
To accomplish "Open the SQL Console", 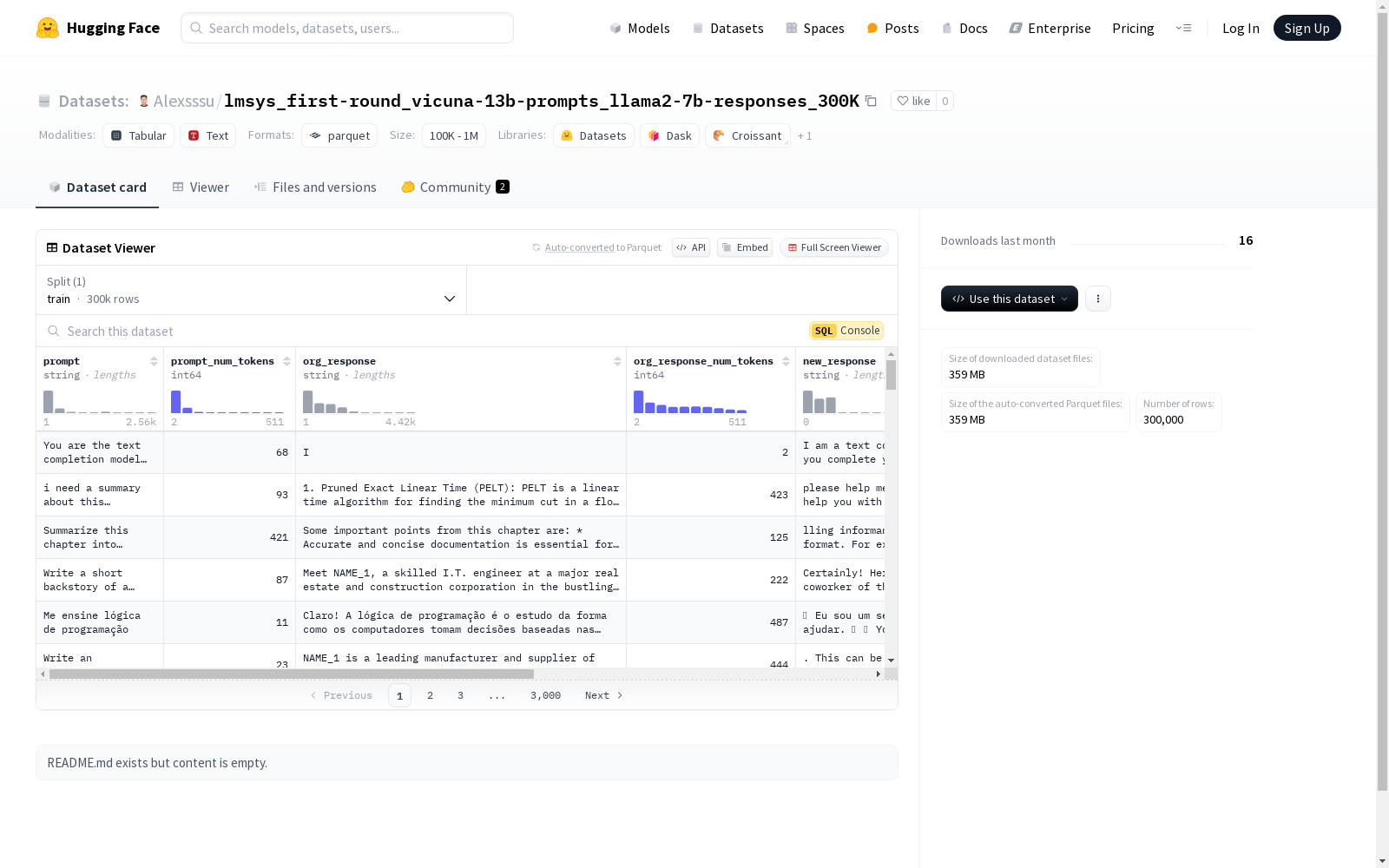I will [x=846, y=331].
